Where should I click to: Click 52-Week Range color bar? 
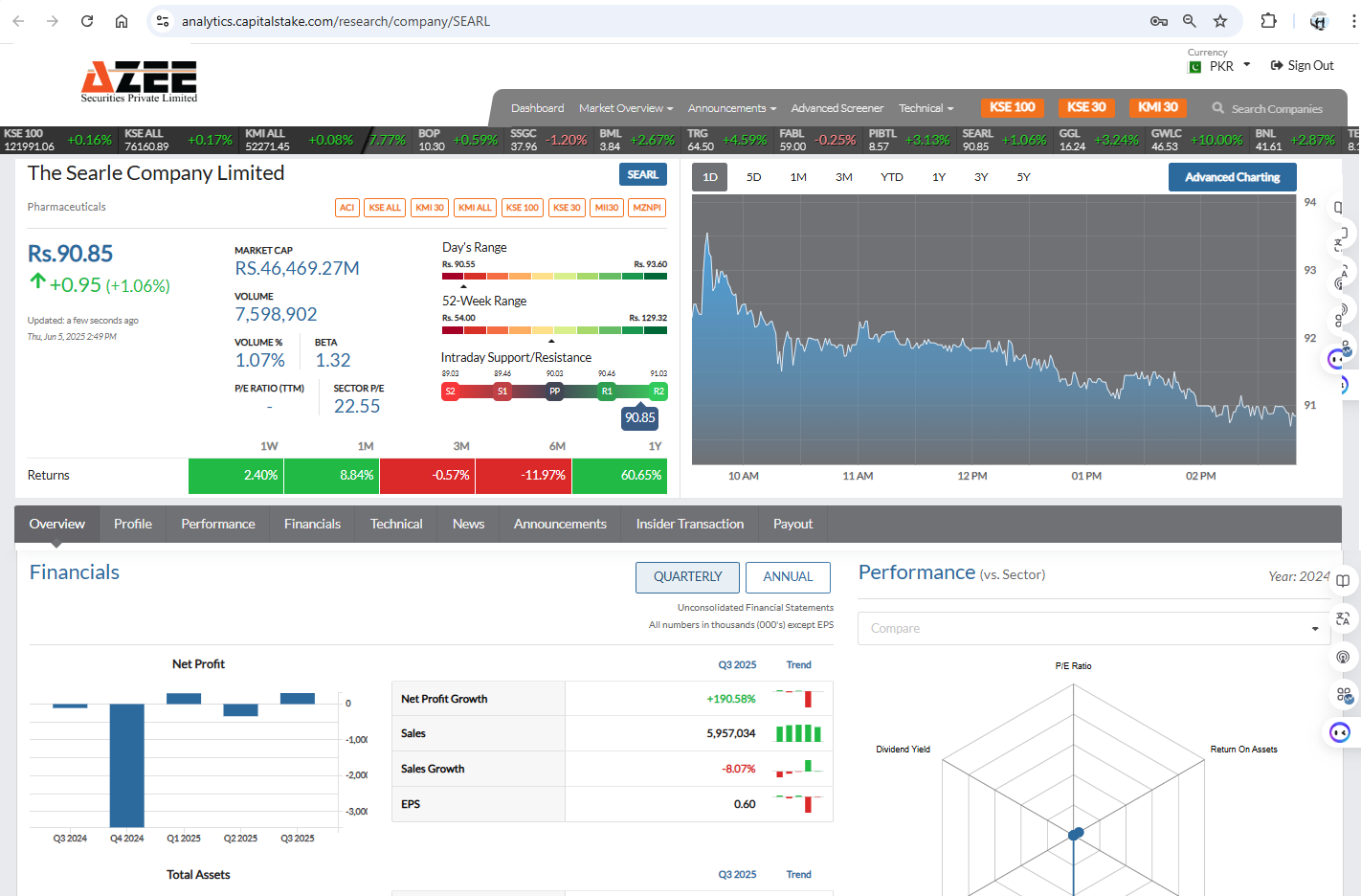(x=554, y=330)
